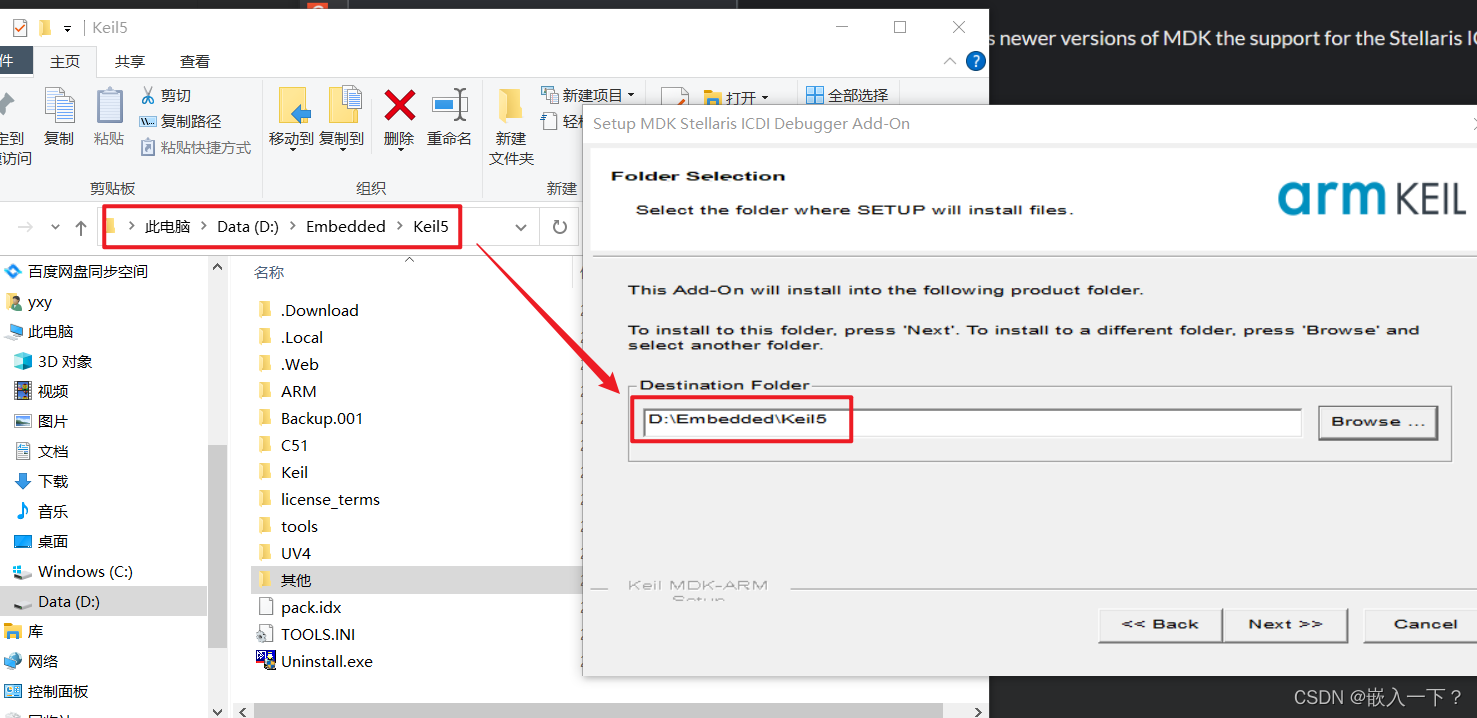Select the TOOLS.INI file

(x=318, y=634)
